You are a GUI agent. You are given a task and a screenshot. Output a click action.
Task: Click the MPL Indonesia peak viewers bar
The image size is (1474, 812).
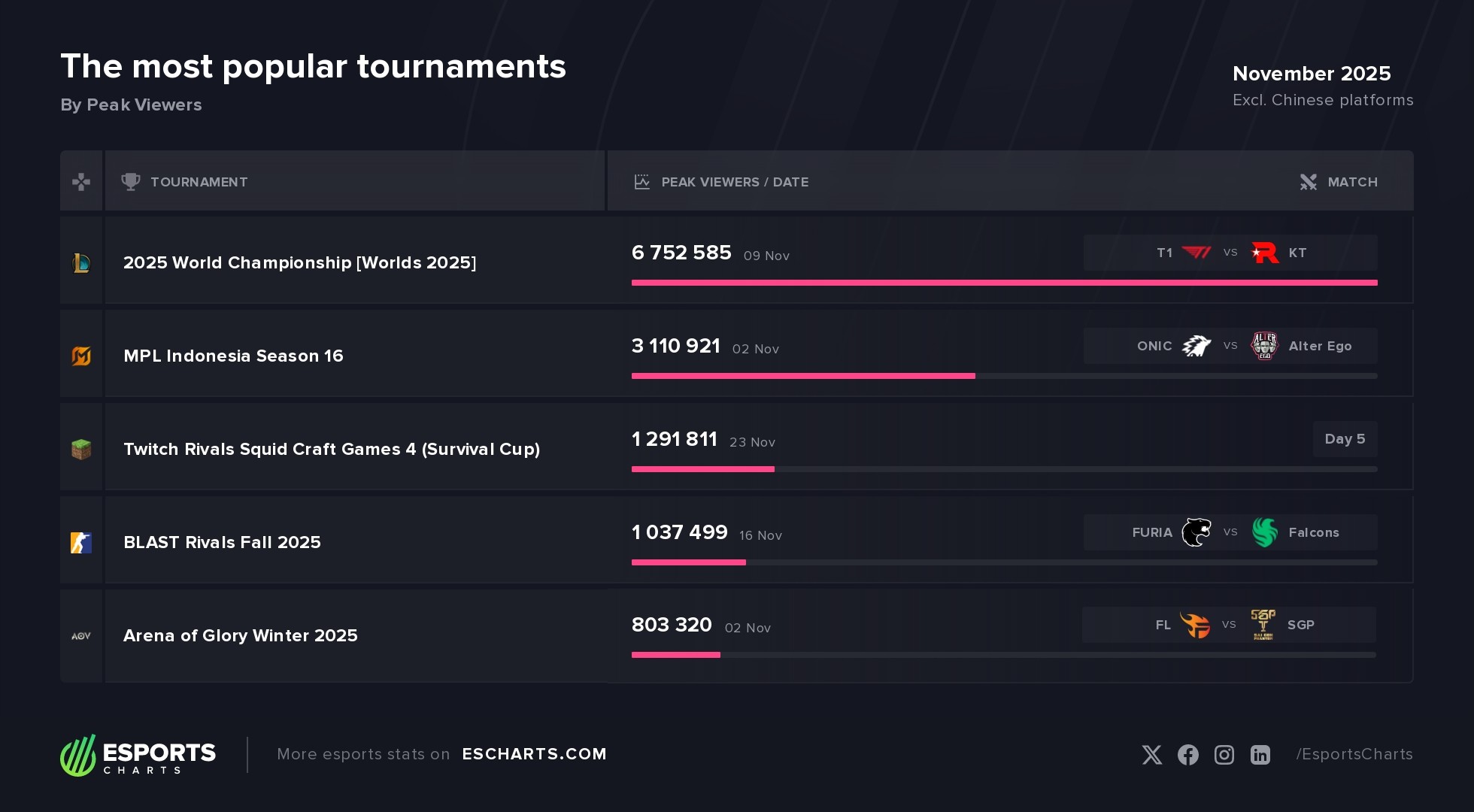[x=803, y=376]
